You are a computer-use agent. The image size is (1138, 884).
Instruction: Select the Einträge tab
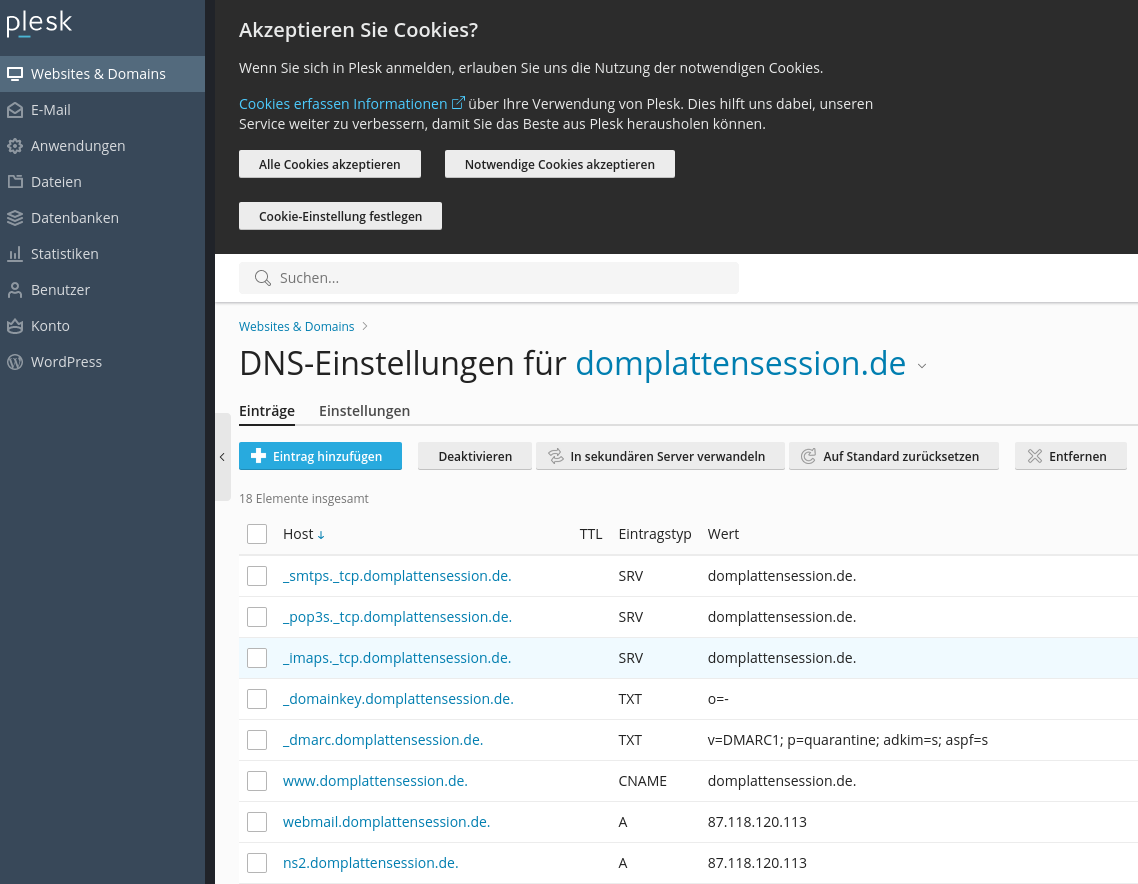click(266, 411)
